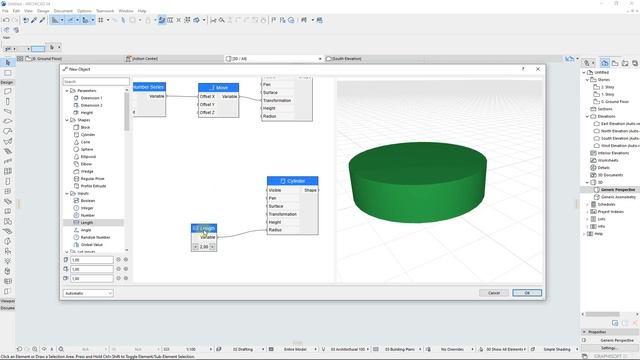Click the OK button
The image size is (640, 360).
(527, 293)
